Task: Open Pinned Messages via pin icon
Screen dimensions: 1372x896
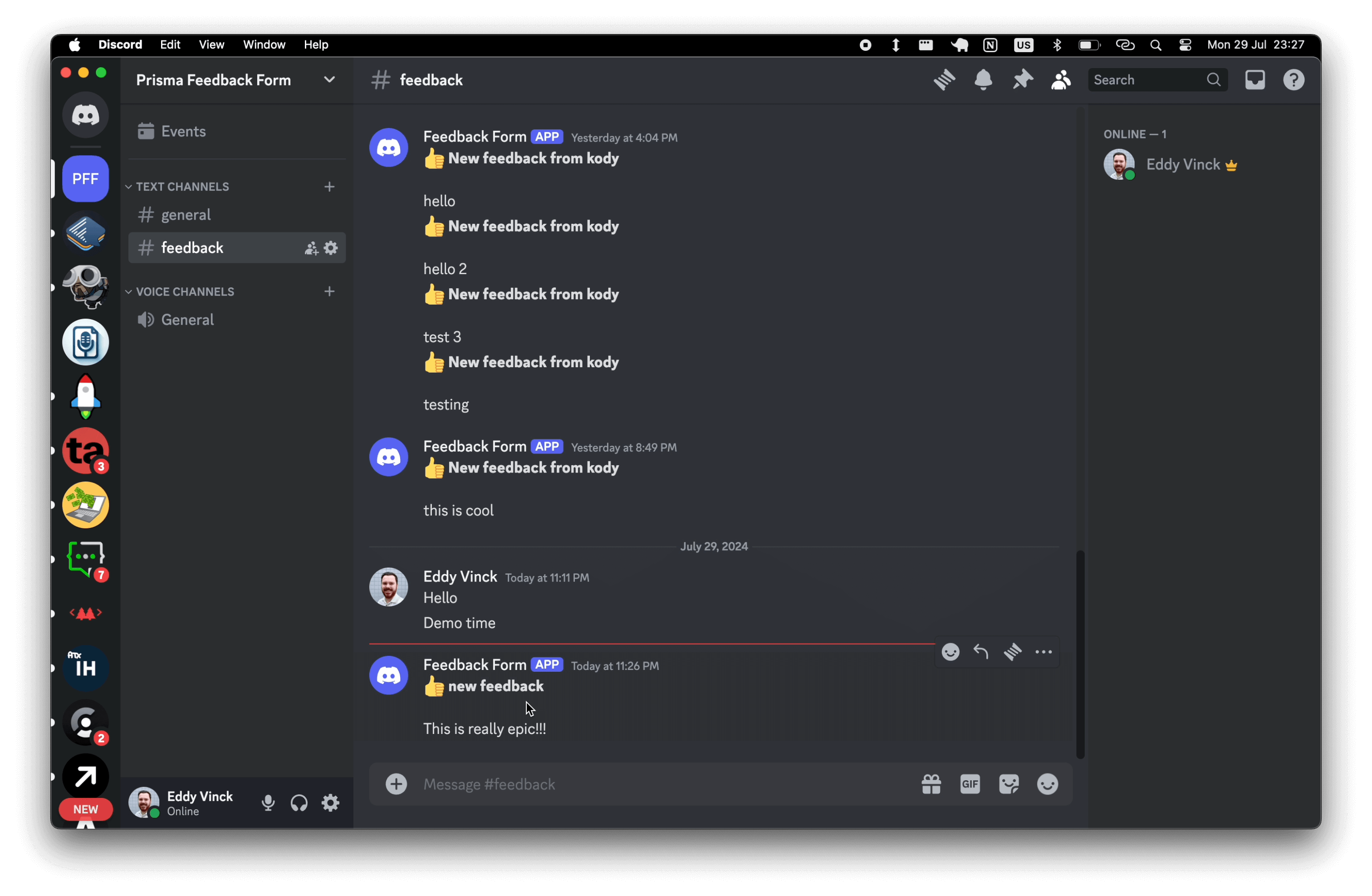Action: click(x=1022, y=79)
